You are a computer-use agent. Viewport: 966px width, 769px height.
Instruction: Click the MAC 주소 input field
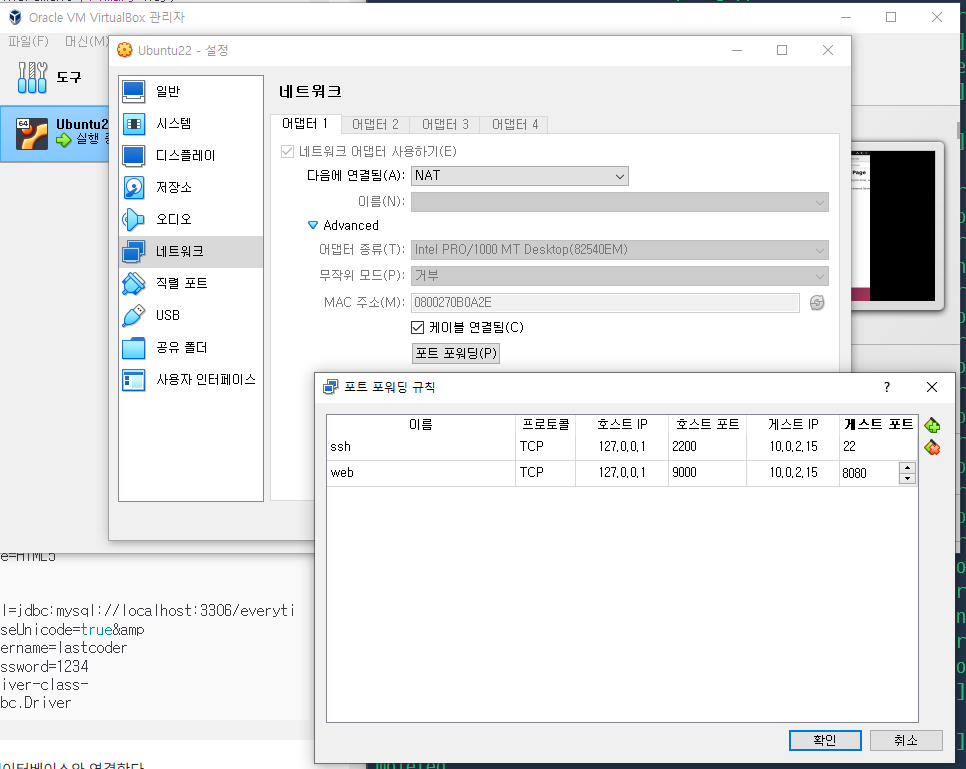[x=605, y=303]
